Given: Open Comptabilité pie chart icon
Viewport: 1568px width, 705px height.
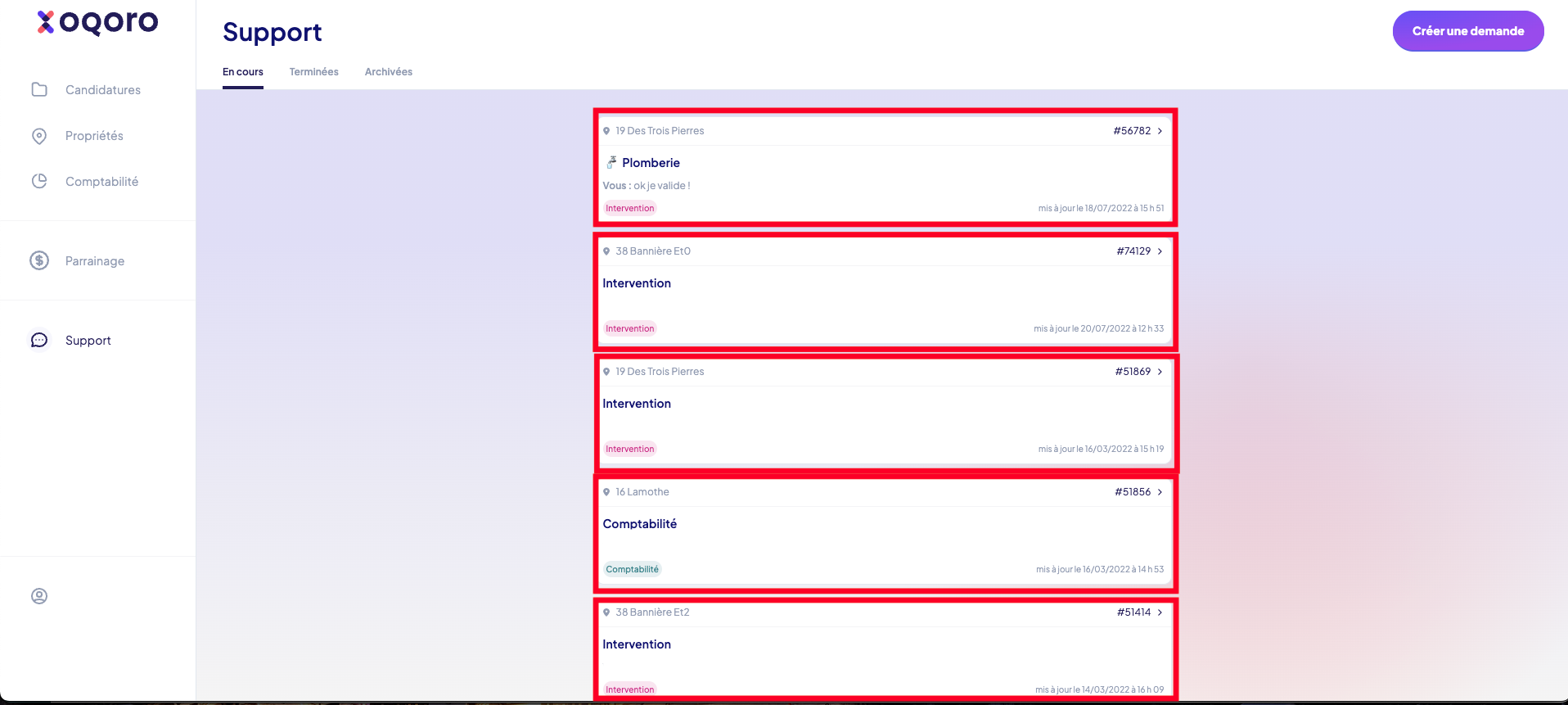Looking at the screenshot, I should [x=39, y=181].
